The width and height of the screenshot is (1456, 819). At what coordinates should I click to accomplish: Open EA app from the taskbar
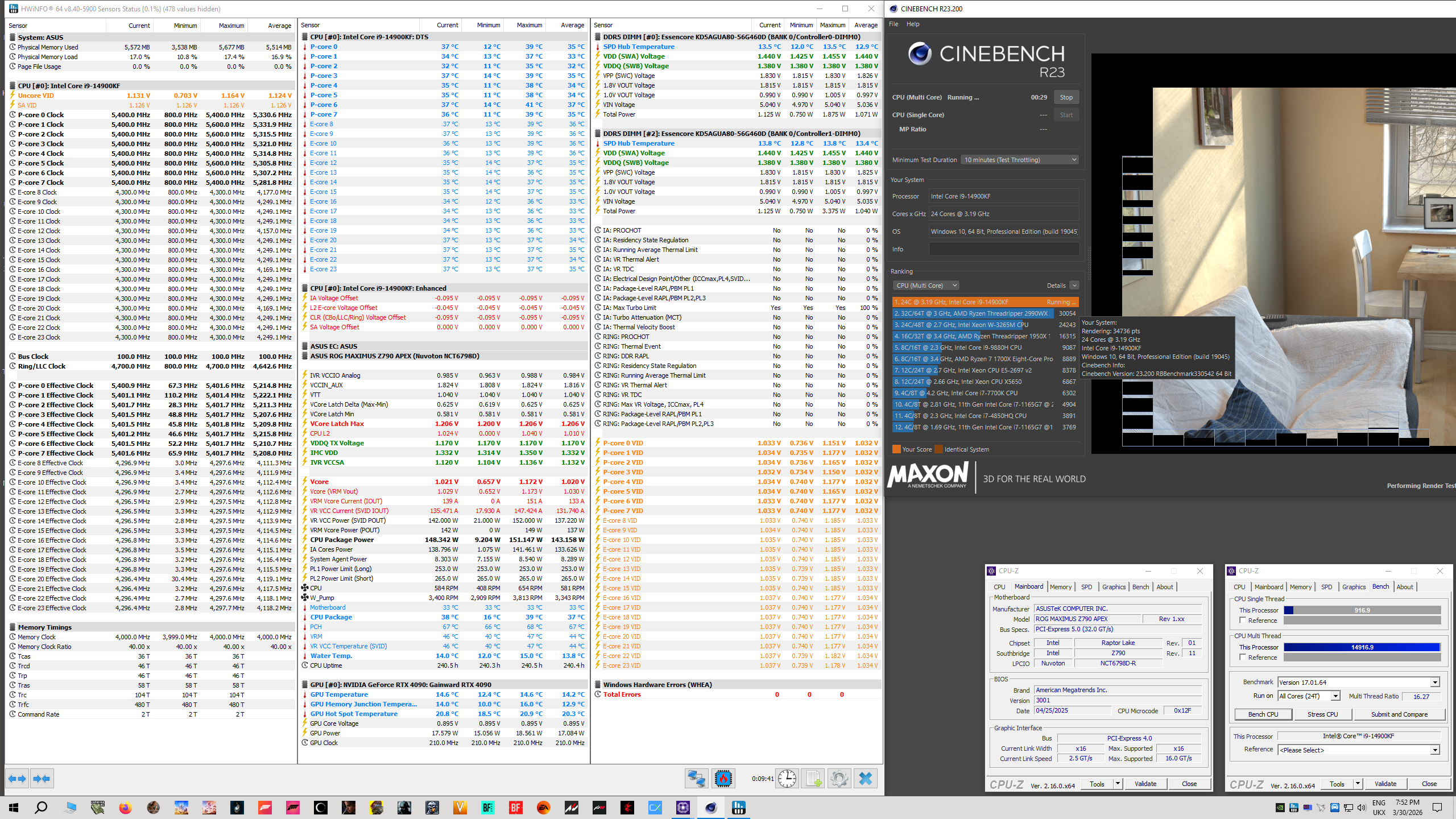pos(543,808)
